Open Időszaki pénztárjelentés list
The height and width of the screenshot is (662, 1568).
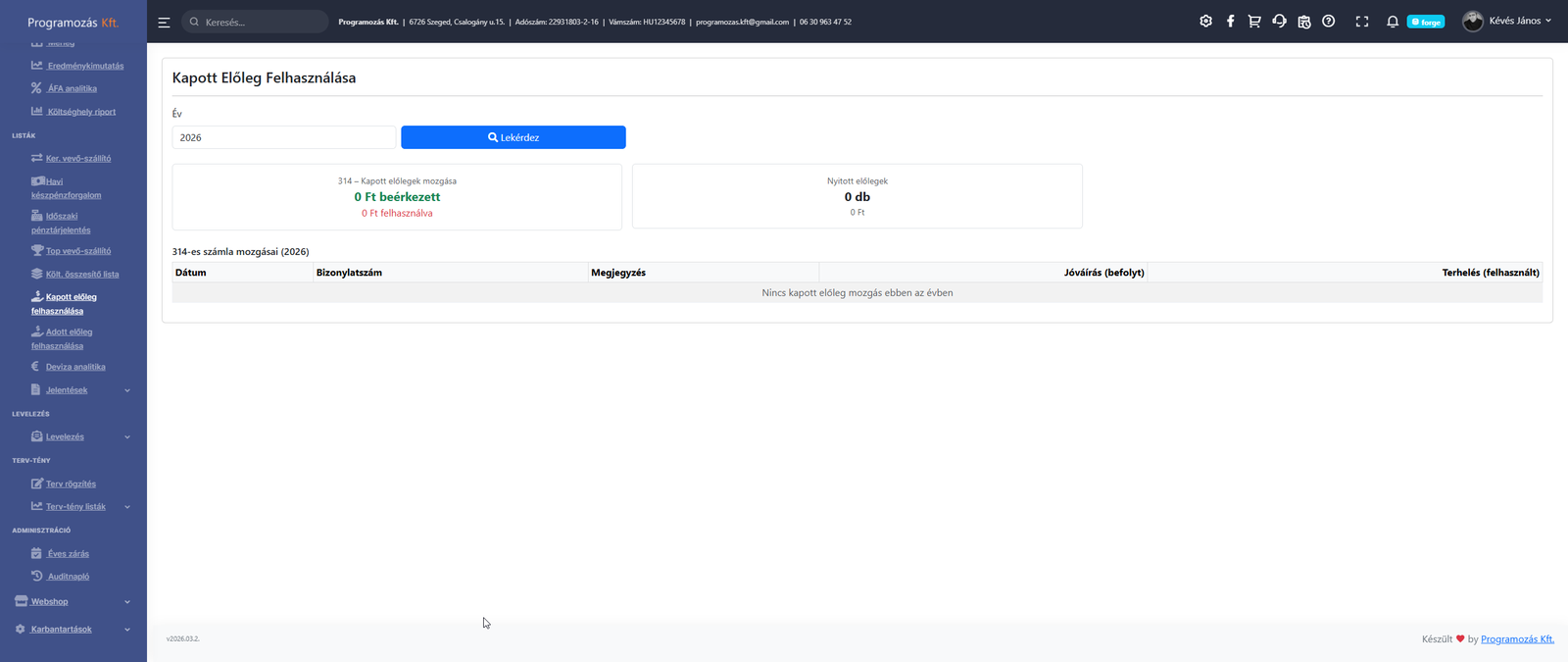pos(61,223)
